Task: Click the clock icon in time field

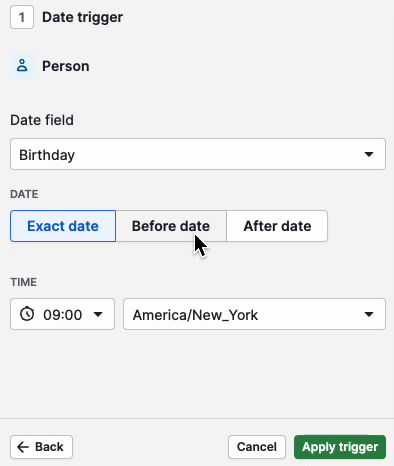Action: coord(27,314)
